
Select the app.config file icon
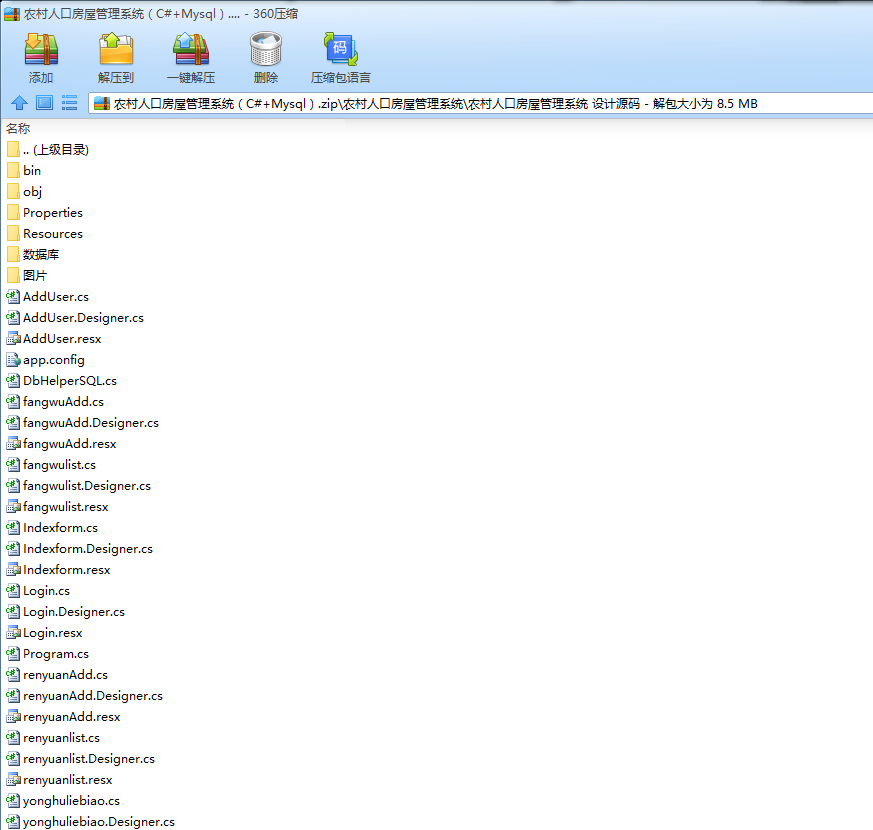(13, 360)
